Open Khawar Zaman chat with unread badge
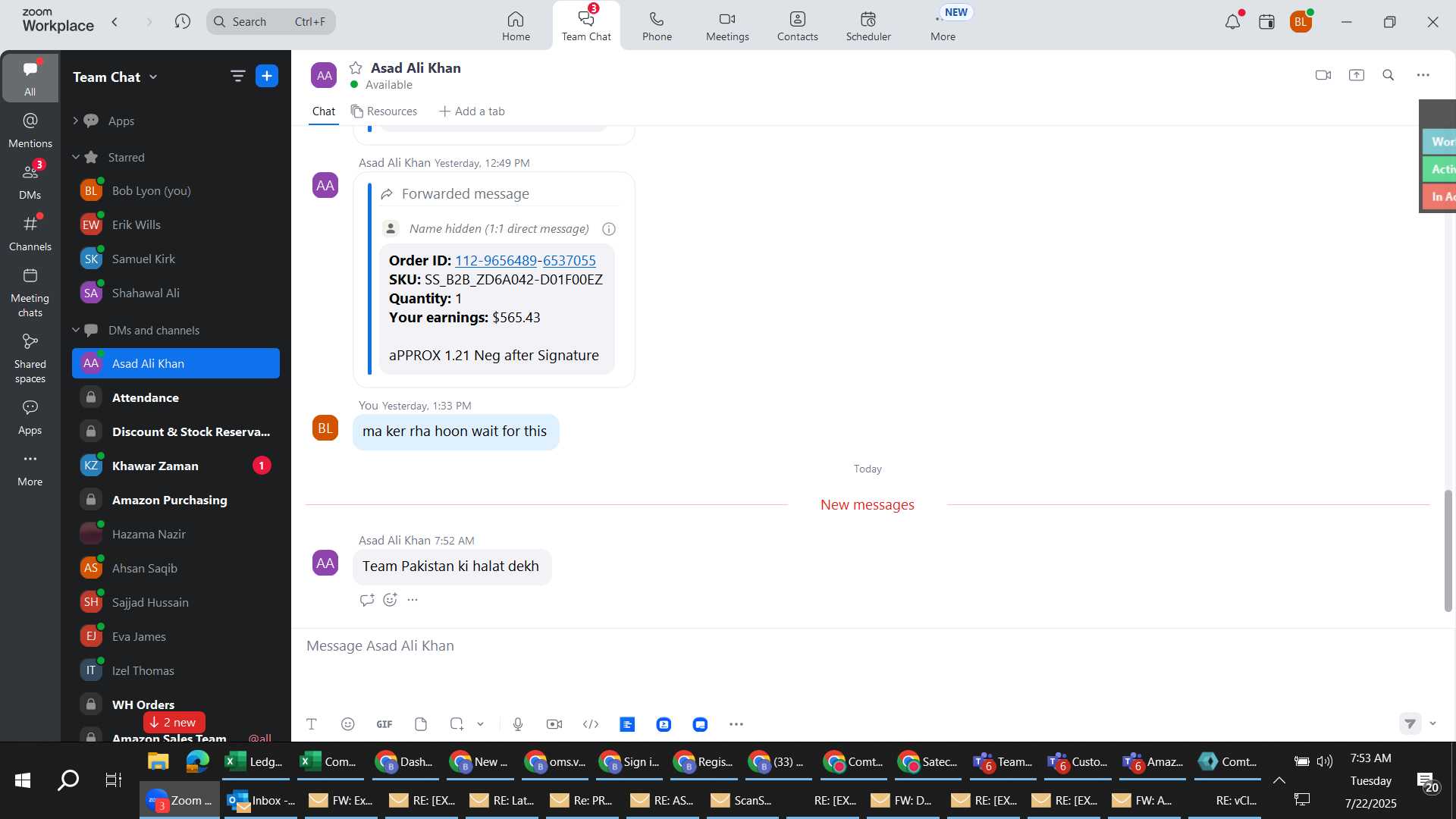 coord(176,466)
